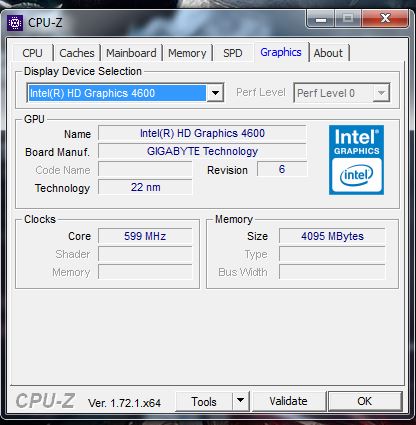
Task: Click the empty Bus Width field
Action: 332,272
